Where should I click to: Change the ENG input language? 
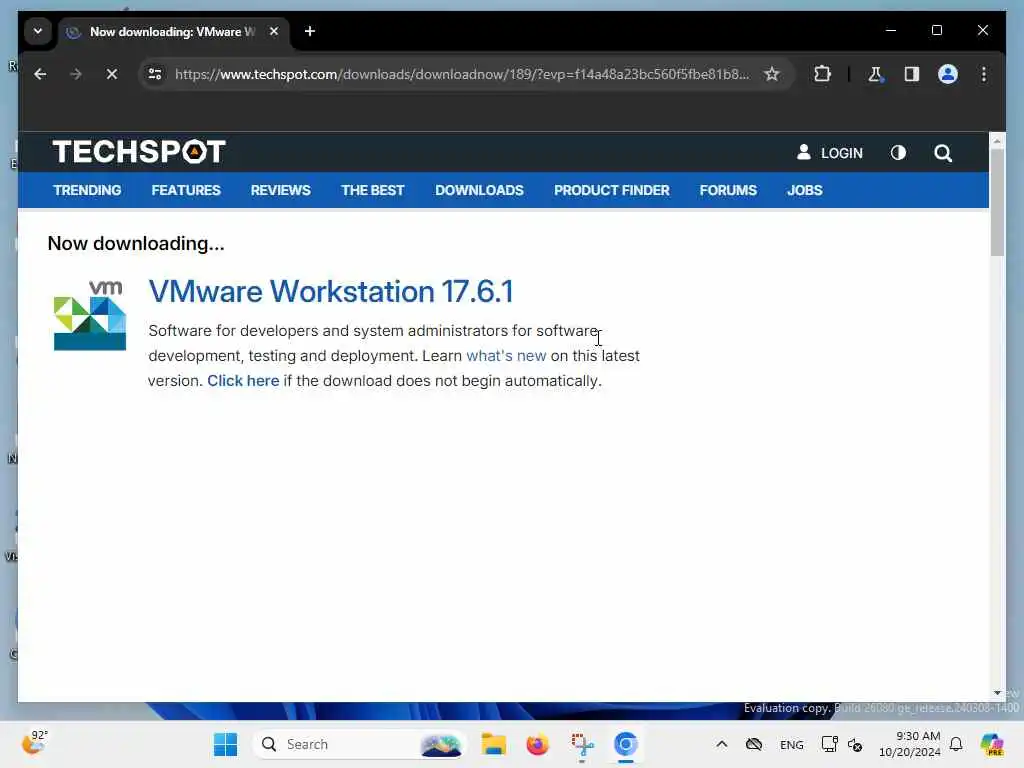tap(792, 744)
